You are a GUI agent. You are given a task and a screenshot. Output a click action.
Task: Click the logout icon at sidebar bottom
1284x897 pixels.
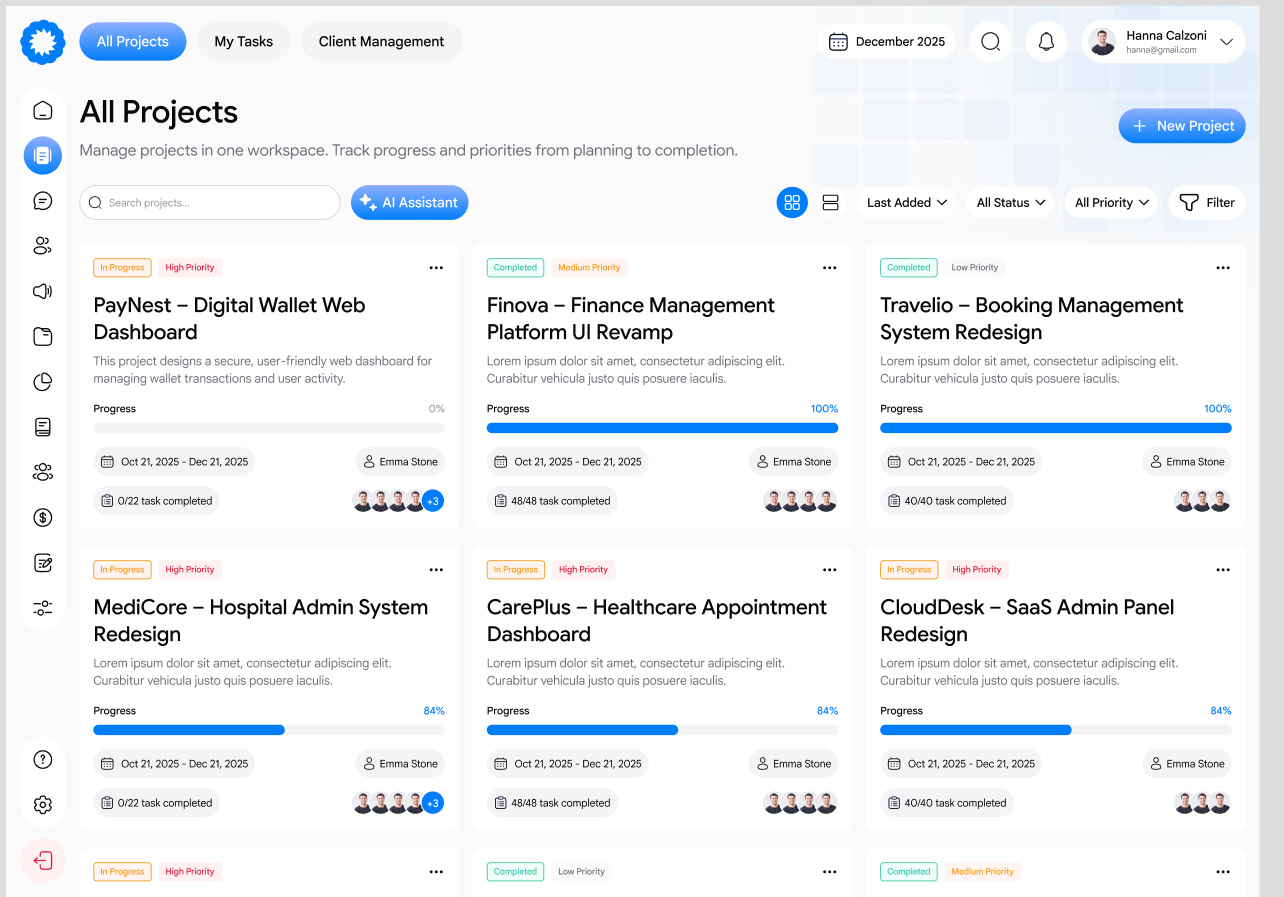coord(42,860)
